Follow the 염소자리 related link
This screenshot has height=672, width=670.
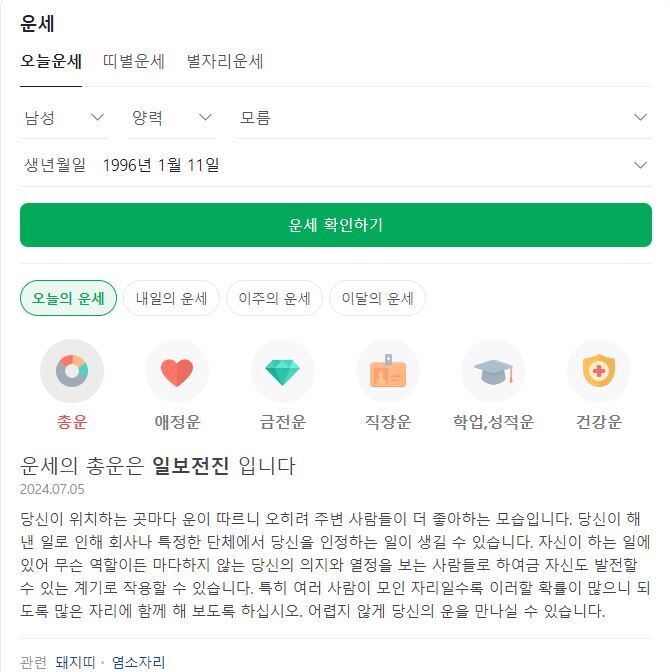coord(138,663)
